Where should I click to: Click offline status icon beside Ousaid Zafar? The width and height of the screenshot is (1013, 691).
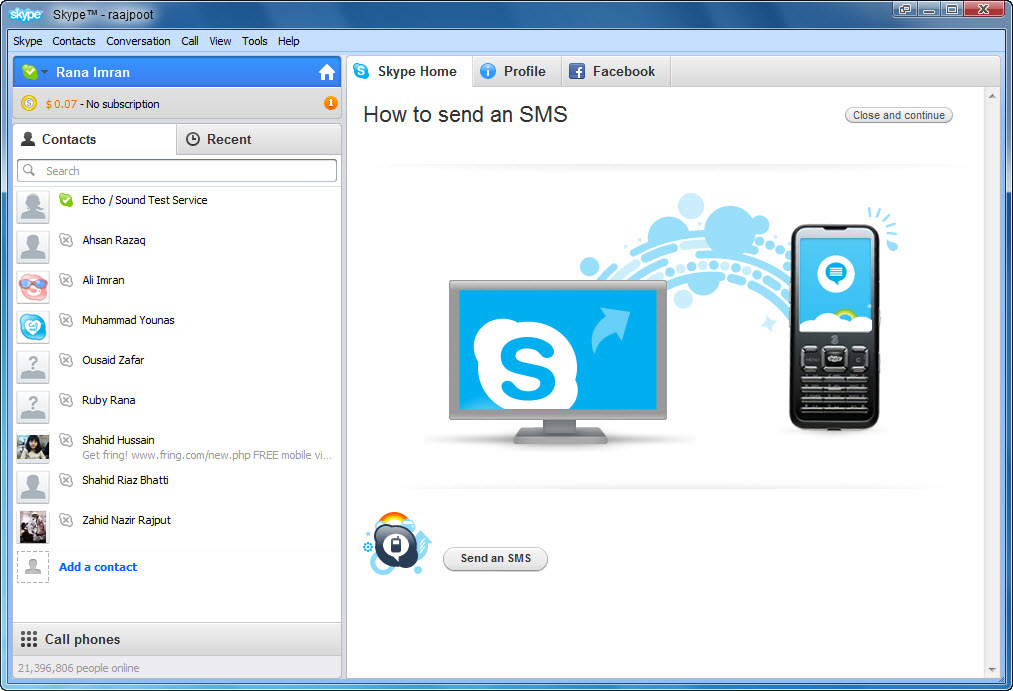66,360
